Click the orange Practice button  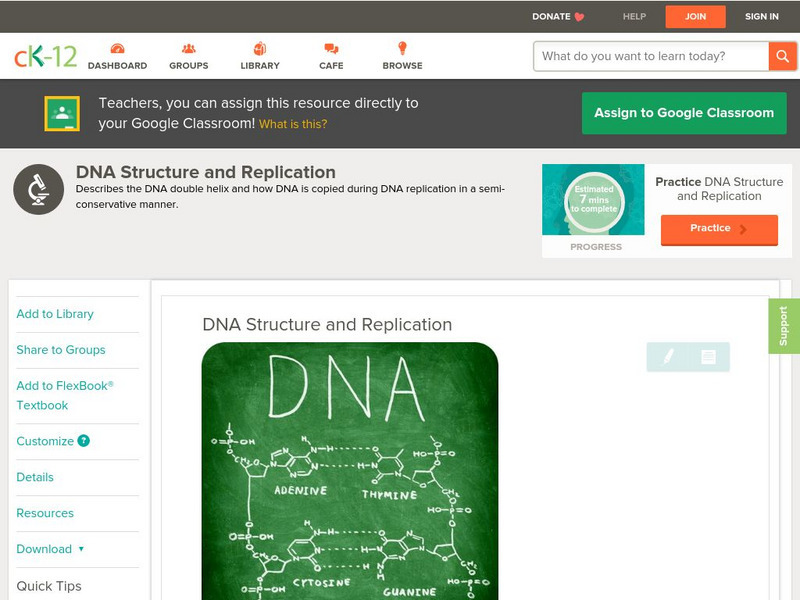pos(718,229)
